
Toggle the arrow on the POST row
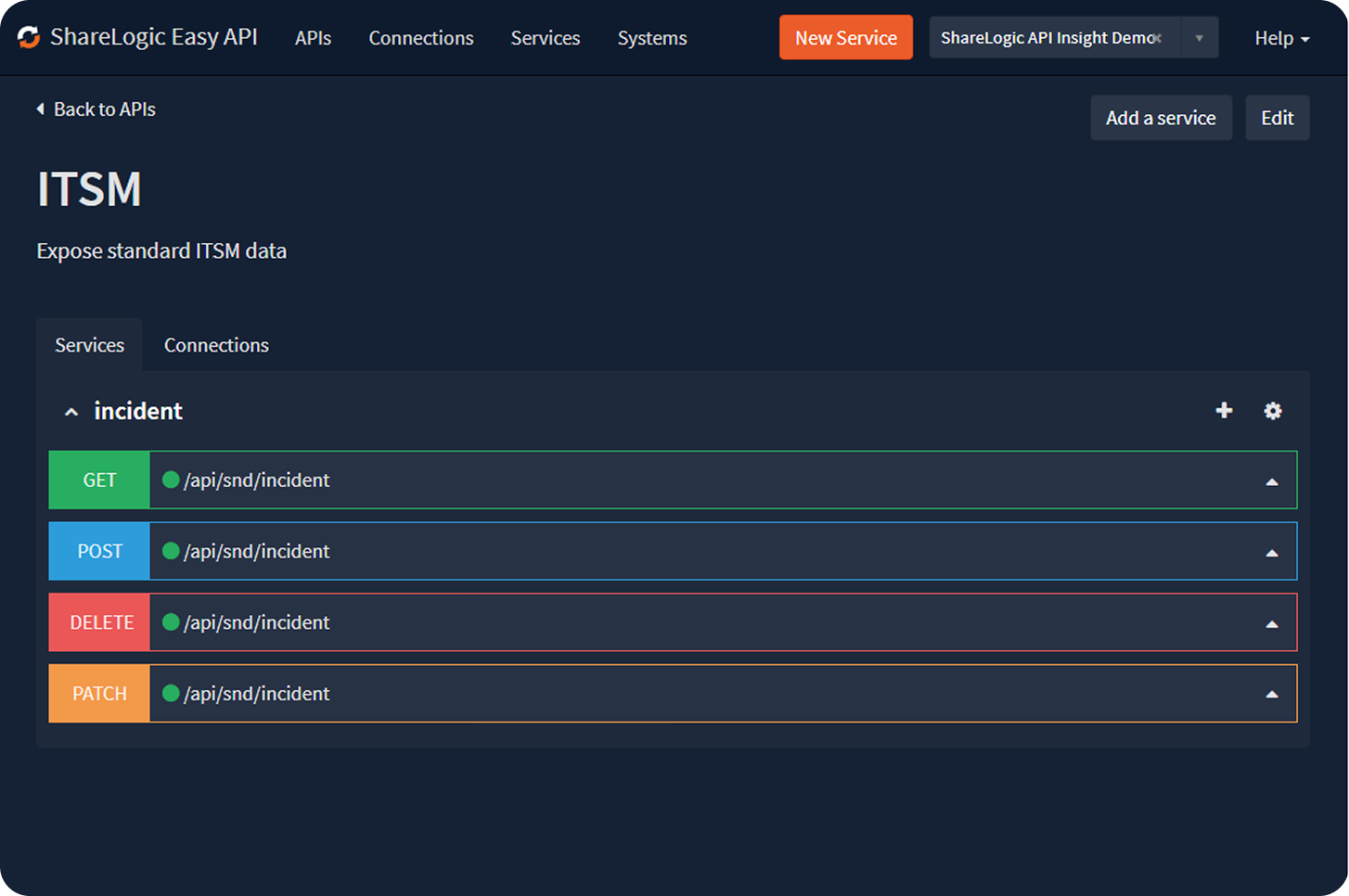[x=1272, y=553]
